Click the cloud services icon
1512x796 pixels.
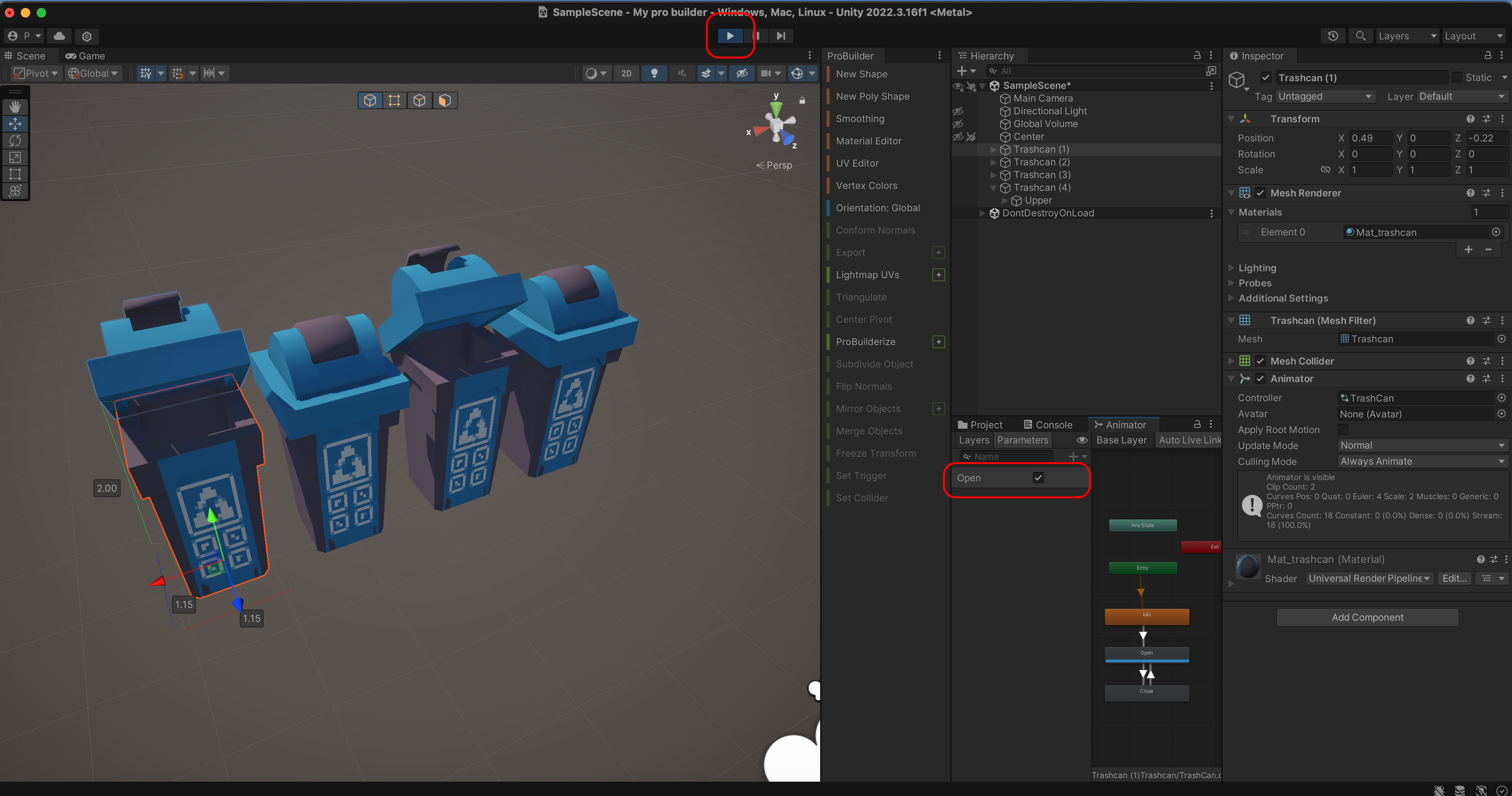tap(59, 36)
